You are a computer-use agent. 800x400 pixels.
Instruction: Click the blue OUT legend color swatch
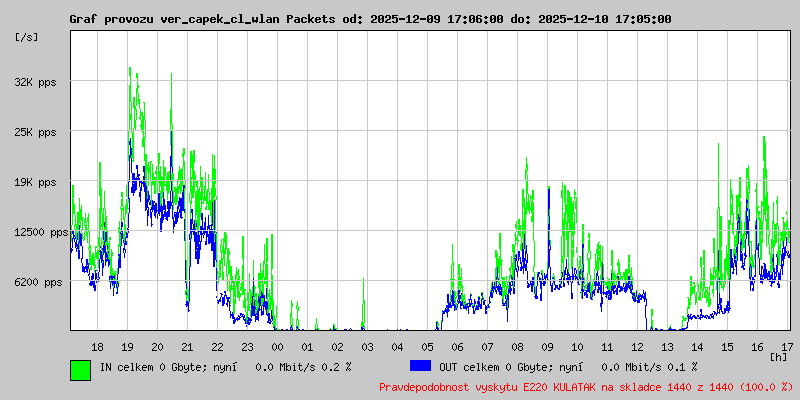420,366
